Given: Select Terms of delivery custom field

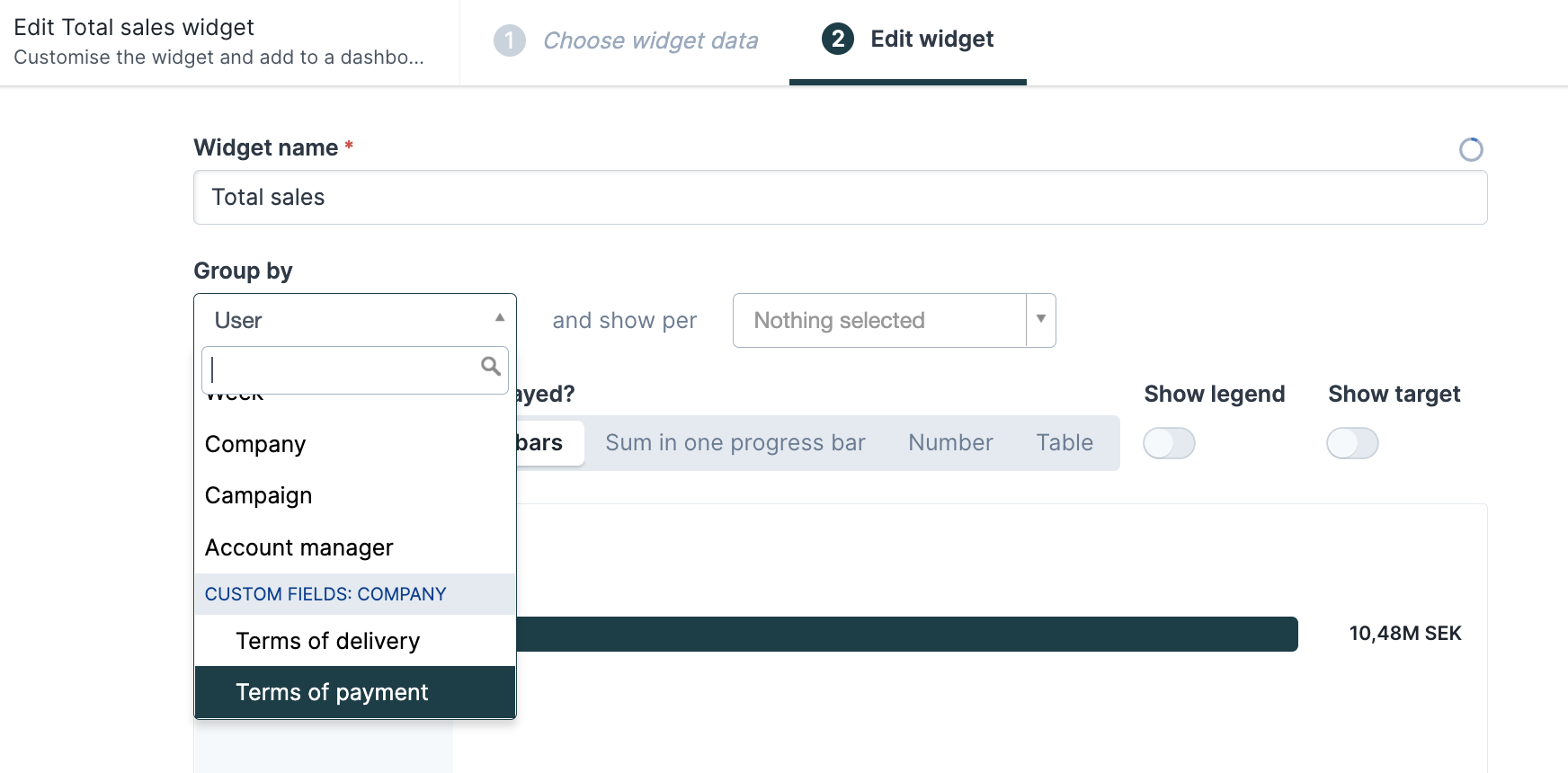Looking at the screenshot, I should pyautogui.click(x=355, y=641).
